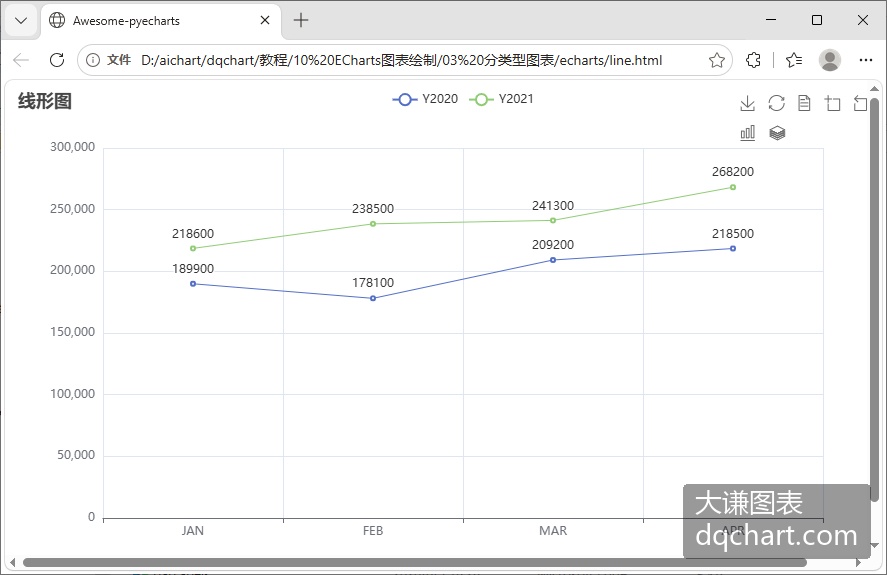Switch chart to bar type icon
The width and height of the screenshot is (887, 575).
coord(747,132)
